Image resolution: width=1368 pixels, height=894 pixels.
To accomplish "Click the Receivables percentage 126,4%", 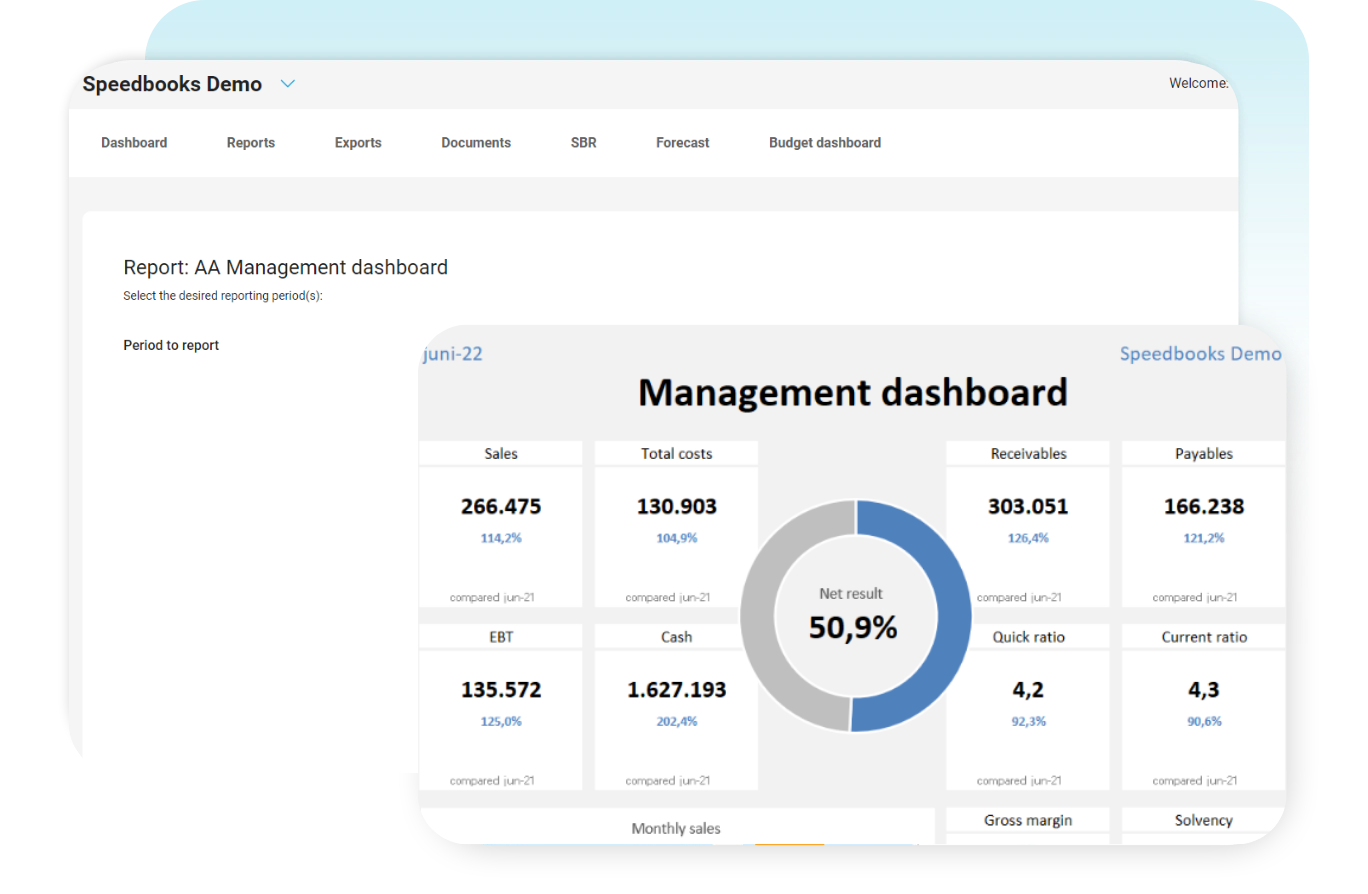I will 1028,538.
